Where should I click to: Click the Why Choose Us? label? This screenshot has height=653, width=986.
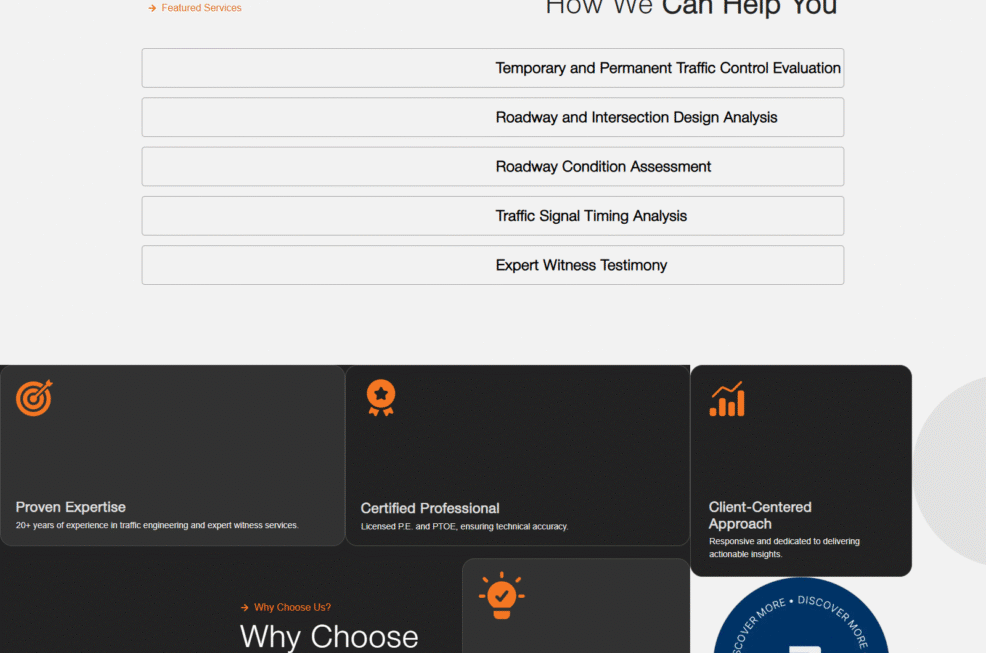[x=292, y=608]
